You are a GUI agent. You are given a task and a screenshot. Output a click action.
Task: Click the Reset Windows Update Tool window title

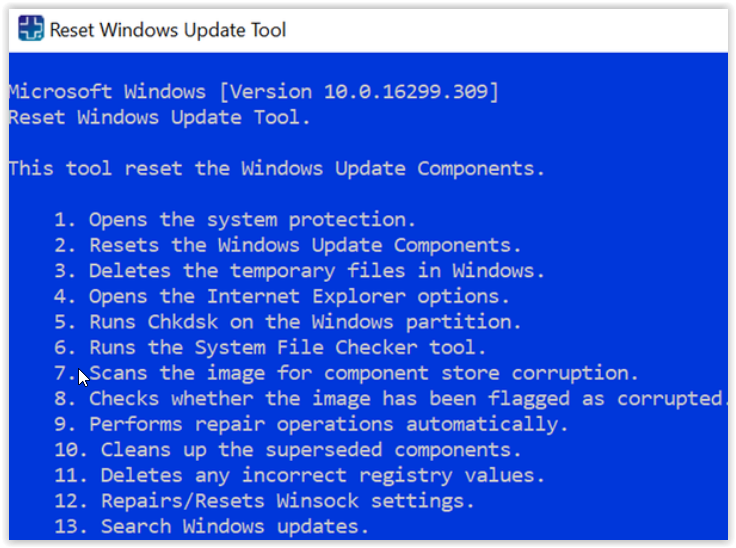(x=168, y=30)
